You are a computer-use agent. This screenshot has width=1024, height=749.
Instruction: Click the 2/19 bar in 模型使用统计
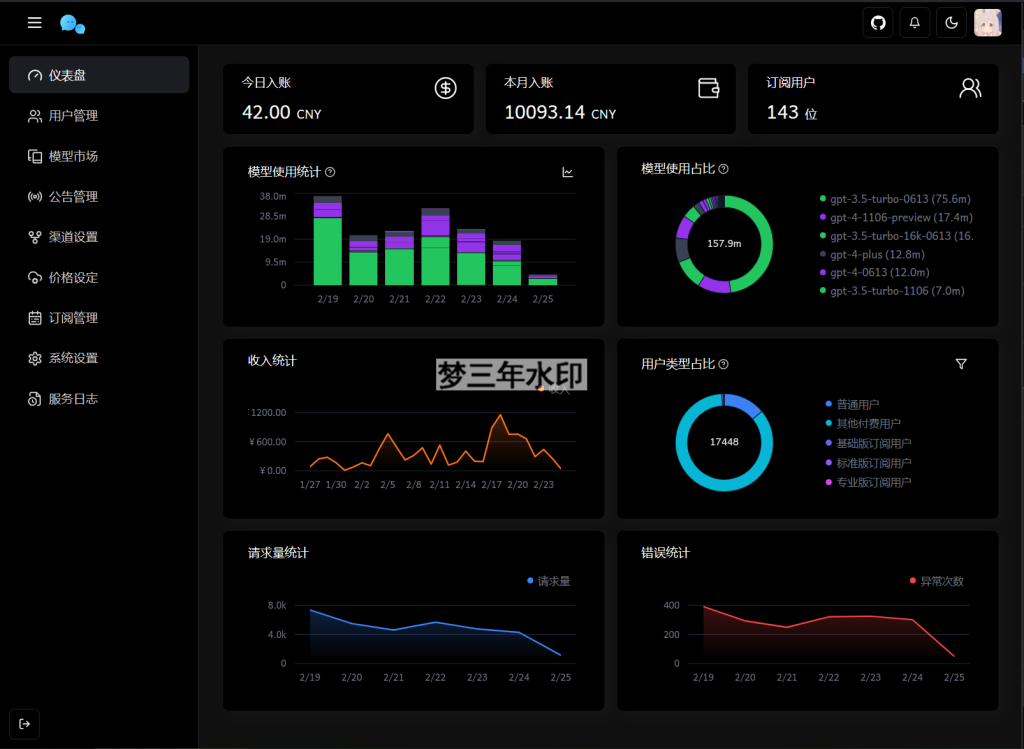click(327, 240)
